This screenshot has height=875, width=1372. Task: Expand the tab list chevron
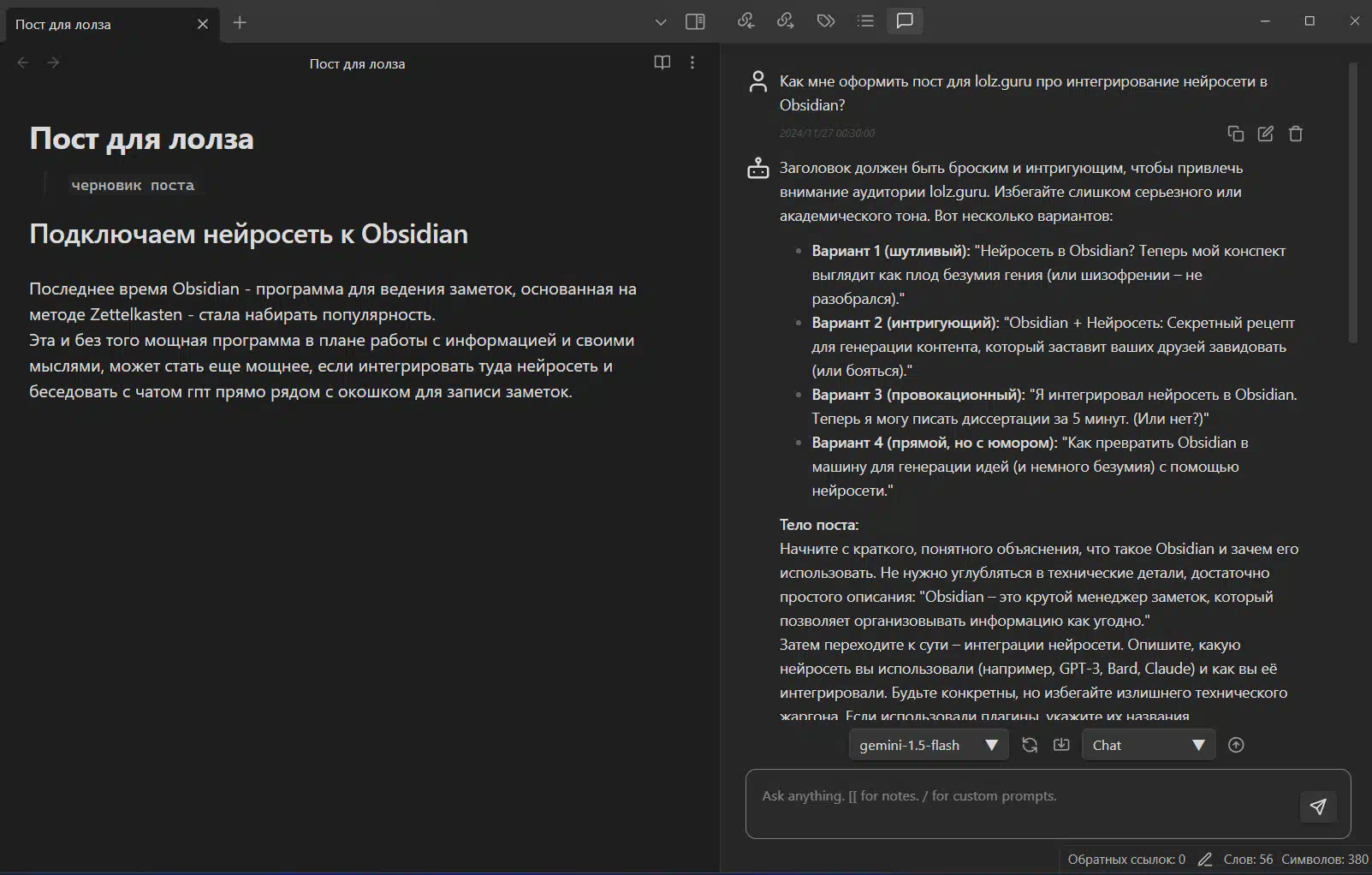pyautogui.click(x=660, y=22)
